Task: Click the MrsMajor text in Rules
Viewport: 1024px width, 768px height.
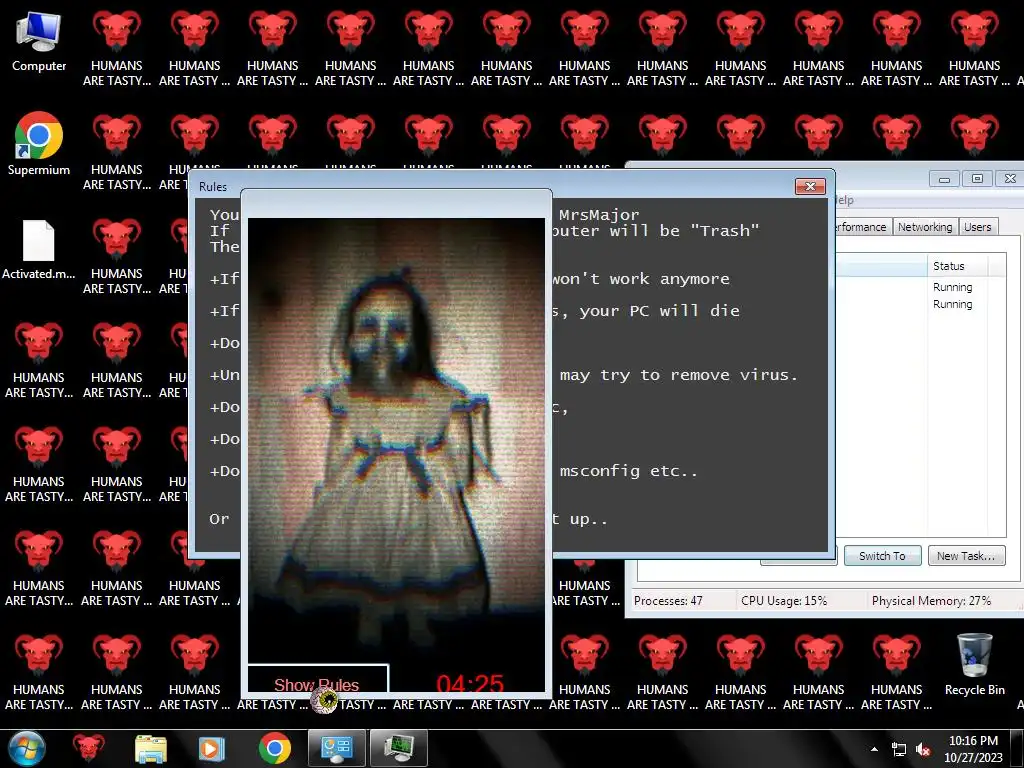Action: click(599, 214)
